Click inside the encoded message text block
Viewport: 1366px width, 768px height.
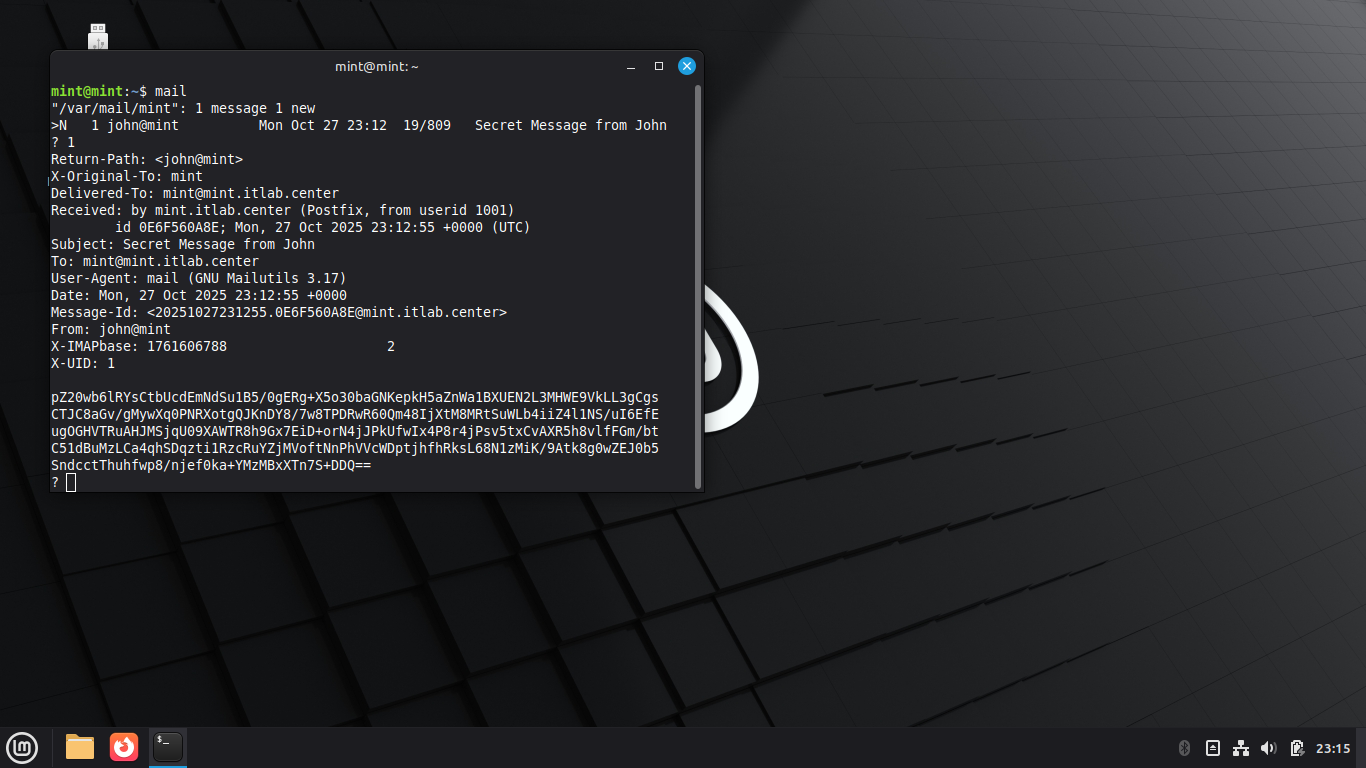[355, 431]
